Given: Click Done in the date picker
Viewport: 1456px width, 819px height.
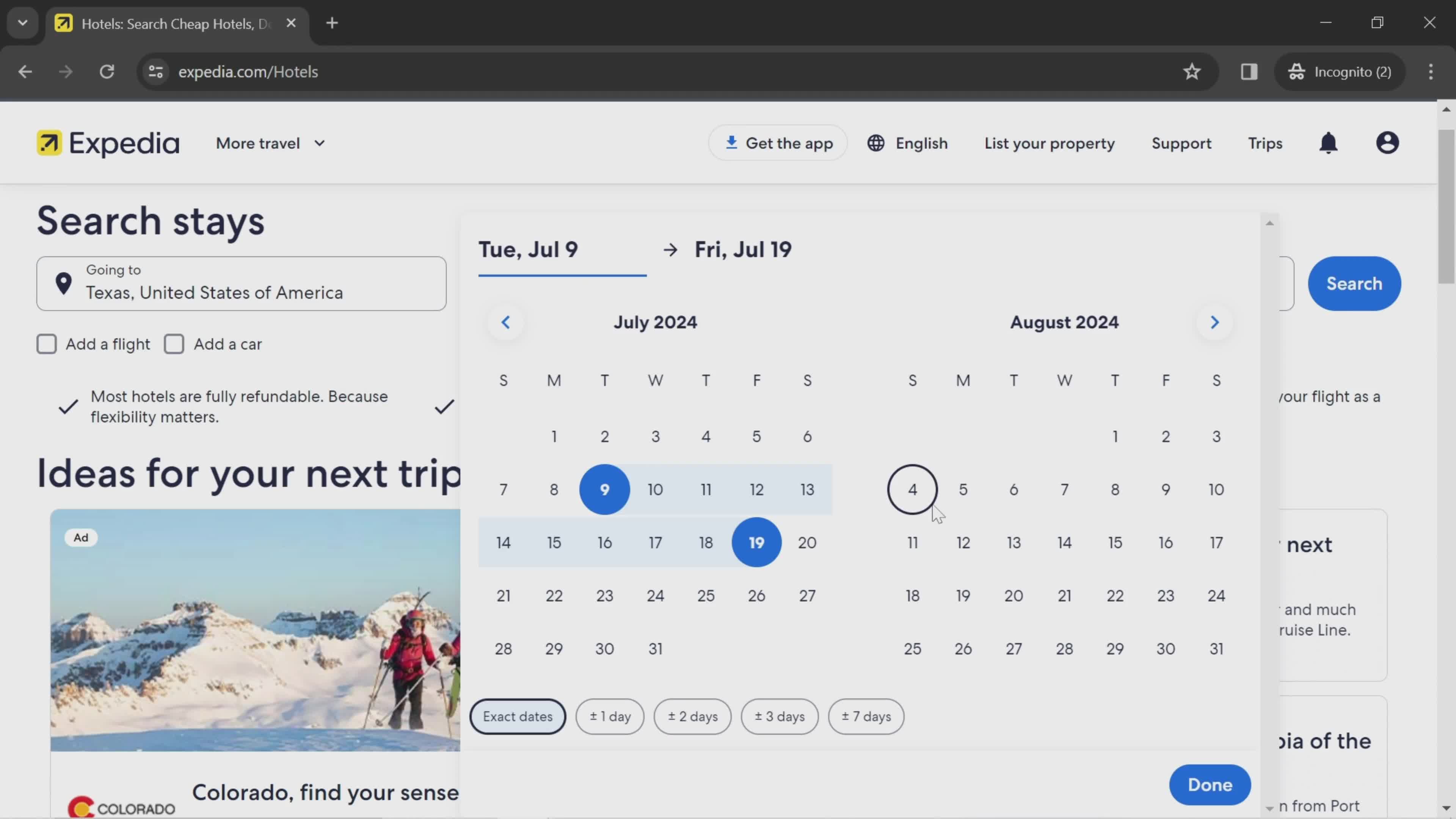Looking at the screenshot, I should [x=1210, y=785].
